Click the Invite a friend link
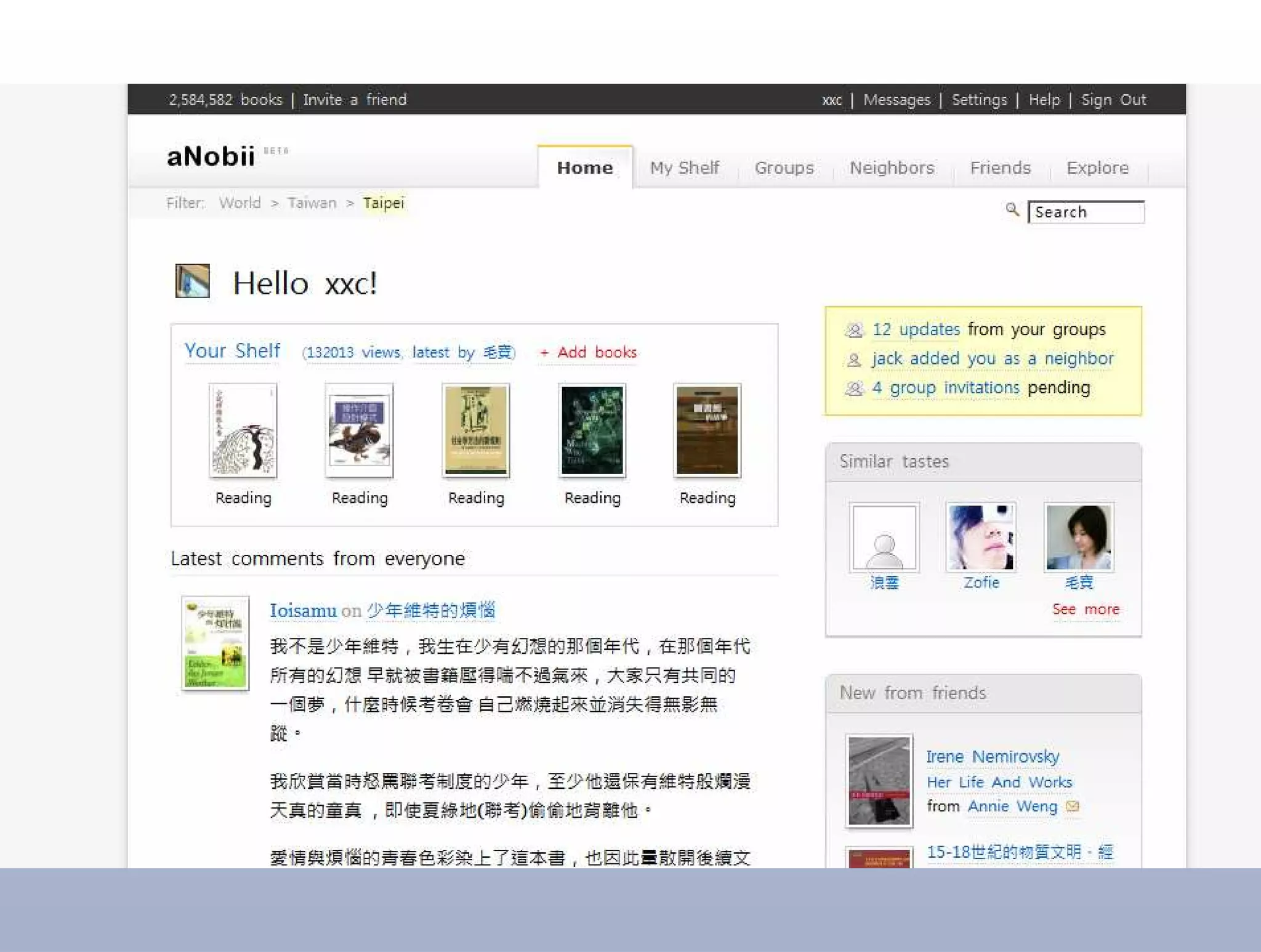1261x952 pixels. pos(355,100)
